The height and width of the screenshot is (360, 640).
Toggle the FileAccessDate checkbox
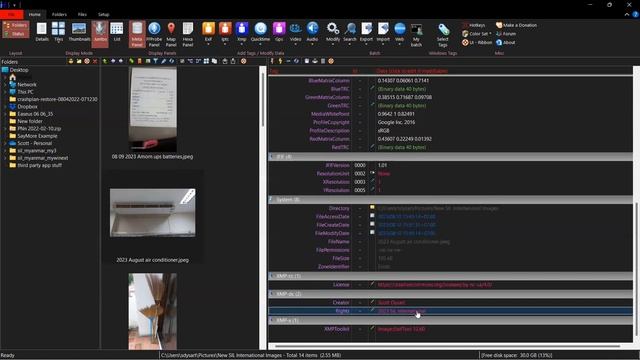click(x=372, y=216)
